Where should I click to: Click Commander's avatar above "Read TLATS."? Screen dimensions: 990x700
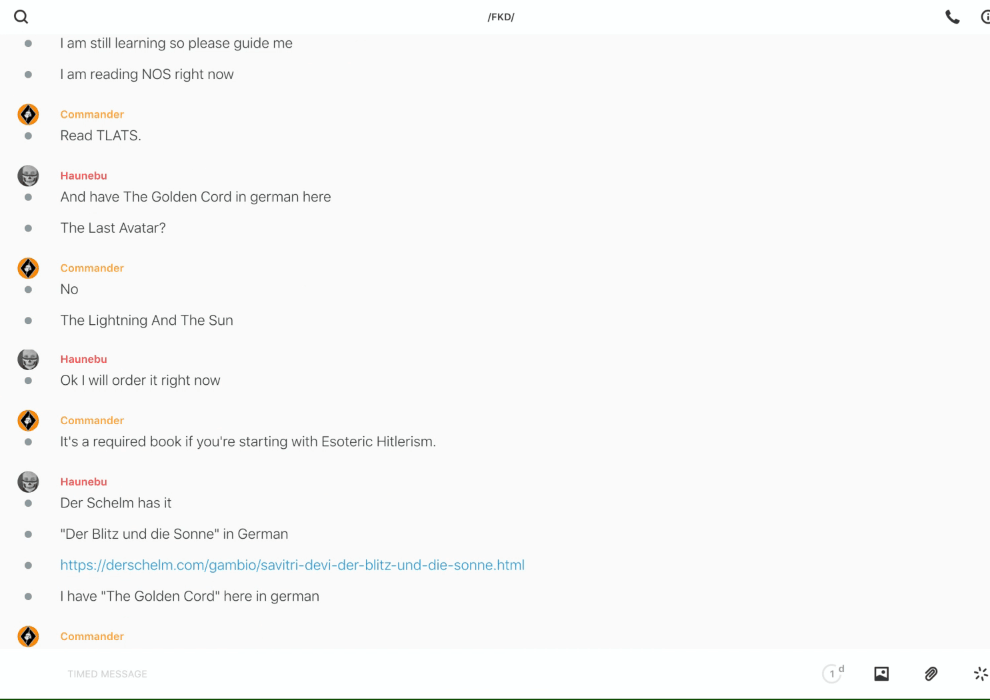click(28, 114)
